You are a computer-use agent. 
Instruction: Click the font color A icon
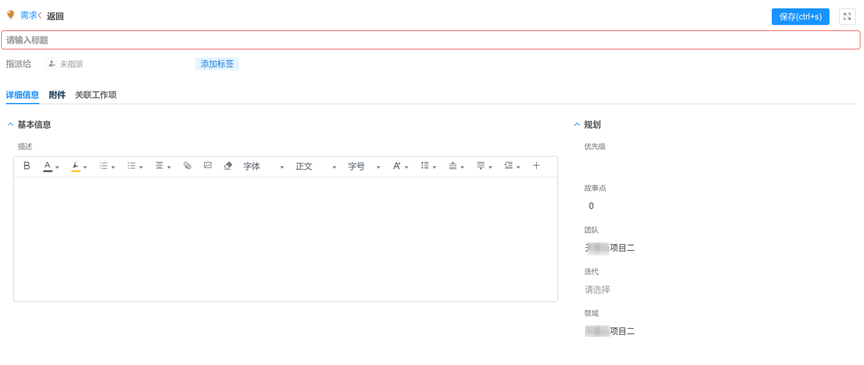pyautogui.click(x=48, y=166)
